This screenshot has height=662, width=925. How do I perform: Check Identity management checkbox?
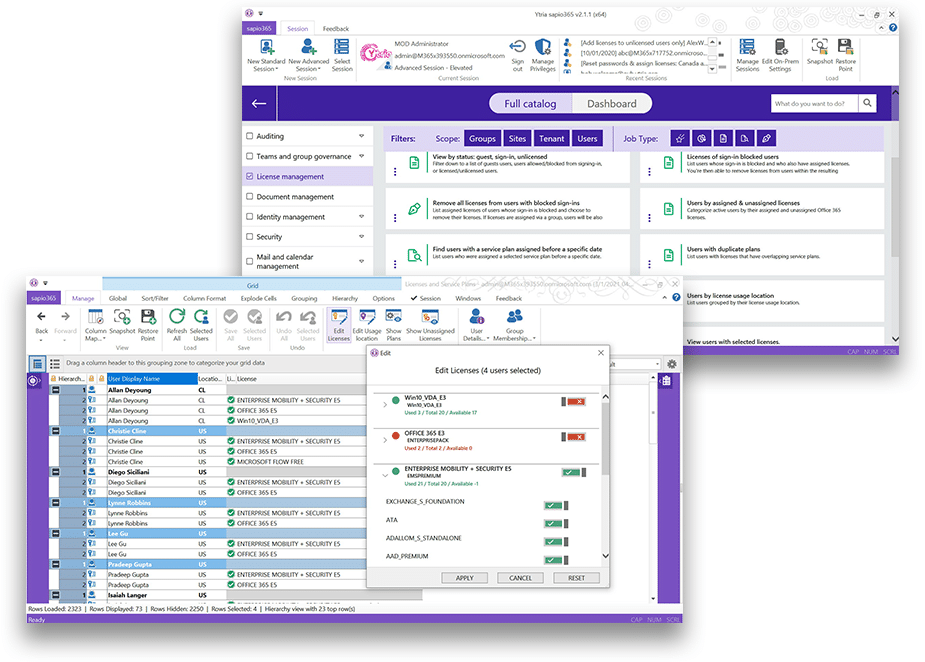(x=250, y=217)
